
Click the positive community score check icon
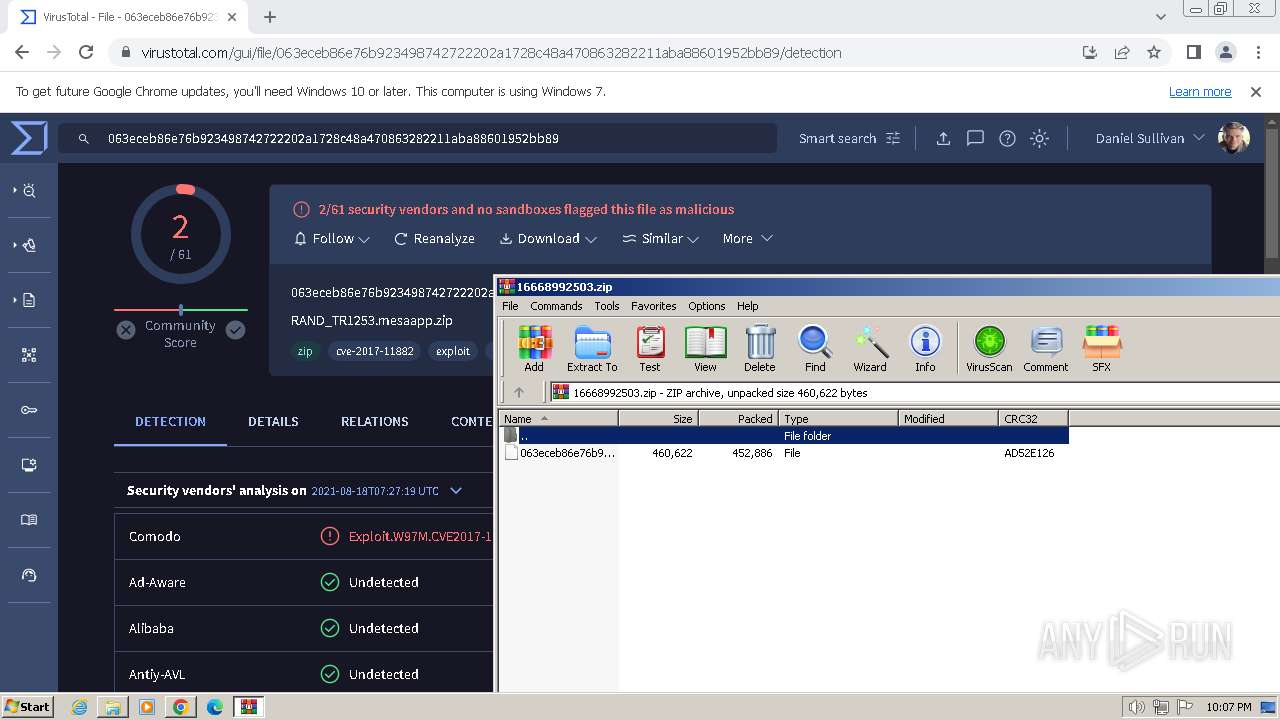pos(235,330)
